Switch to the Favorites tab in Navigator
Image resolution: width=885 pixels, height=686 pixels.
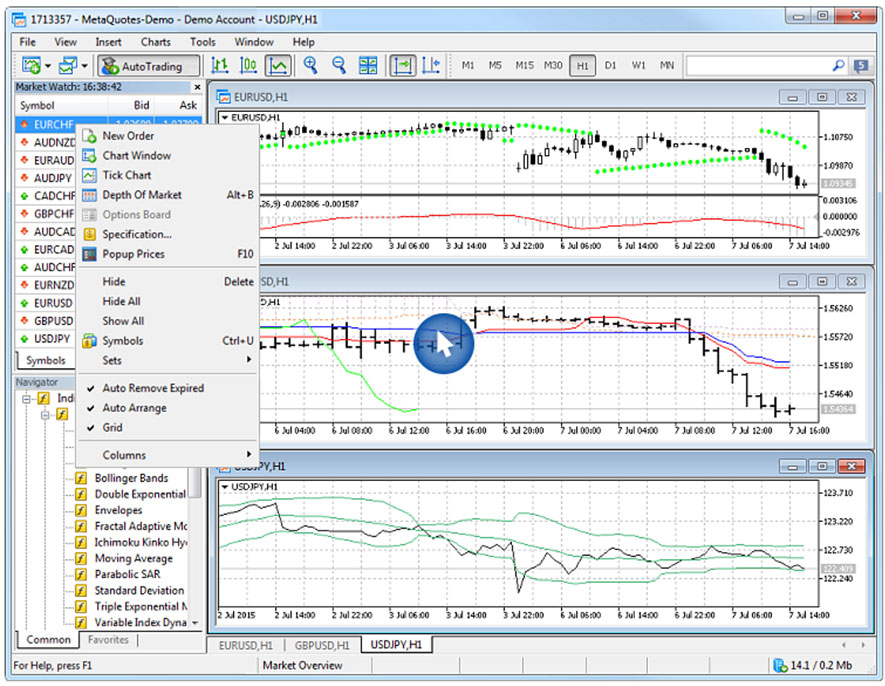(108, 640)
